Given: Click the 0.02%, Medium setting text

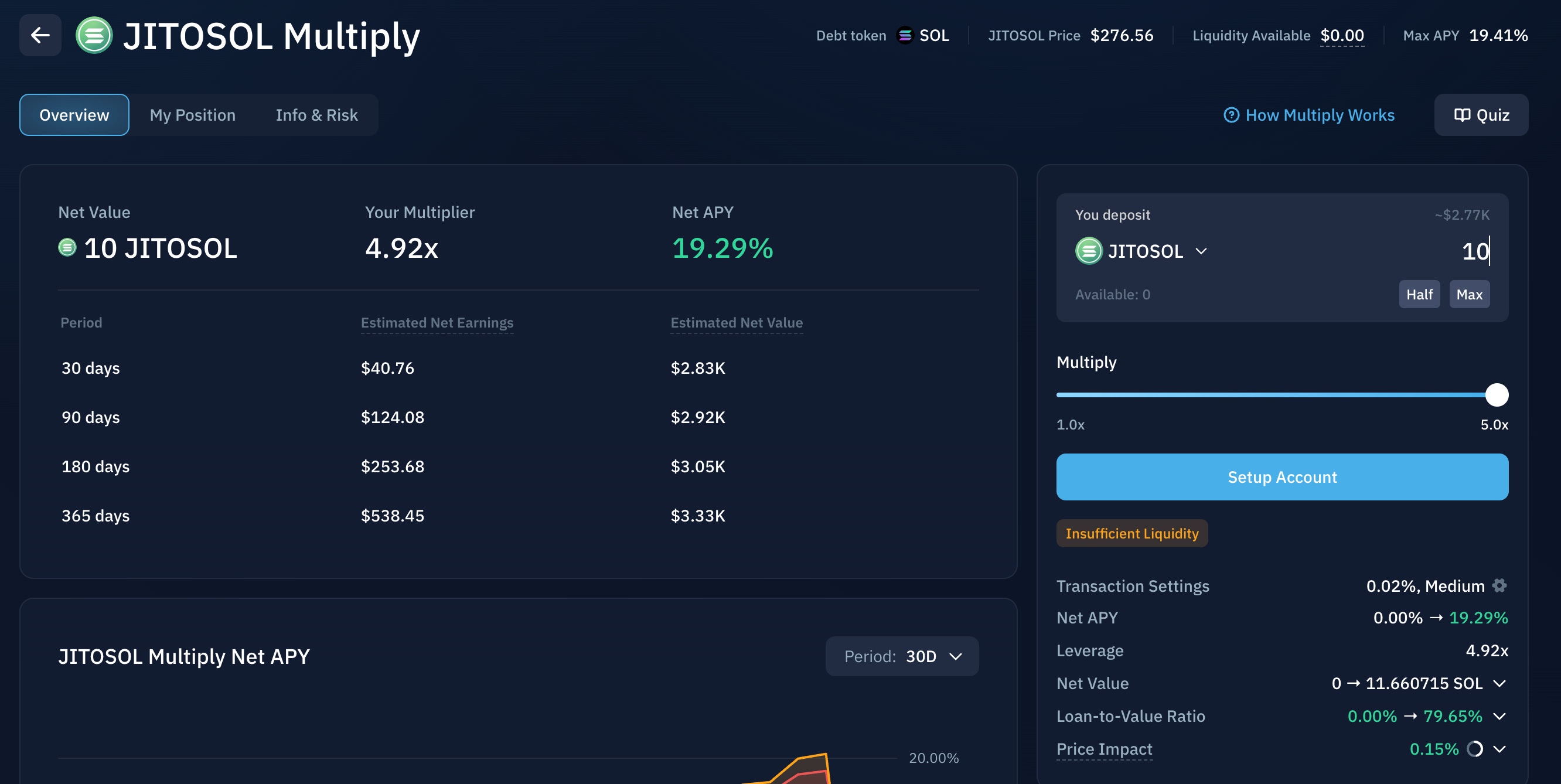Looking at the screenshot, I should coord(1425,586).
